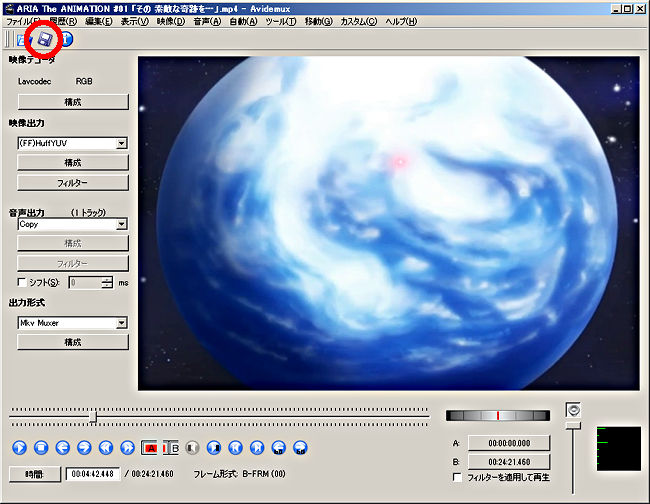
Task: Click 構成 button under video decoder
Action: coord(73,102)
